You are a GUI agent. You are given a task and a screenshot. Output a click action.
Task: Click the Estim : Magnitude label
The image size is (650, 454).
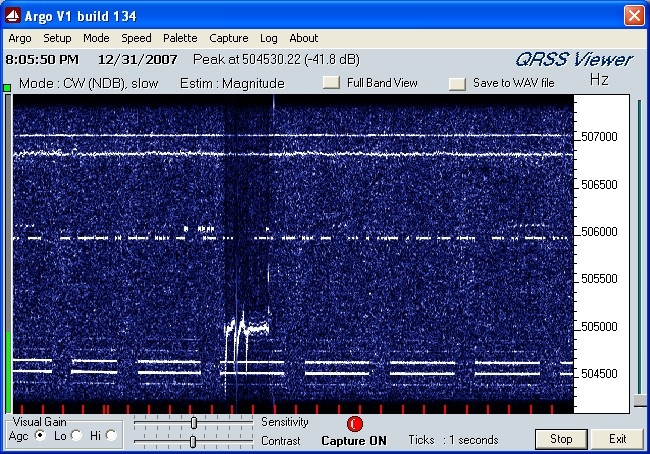[232, 83]
